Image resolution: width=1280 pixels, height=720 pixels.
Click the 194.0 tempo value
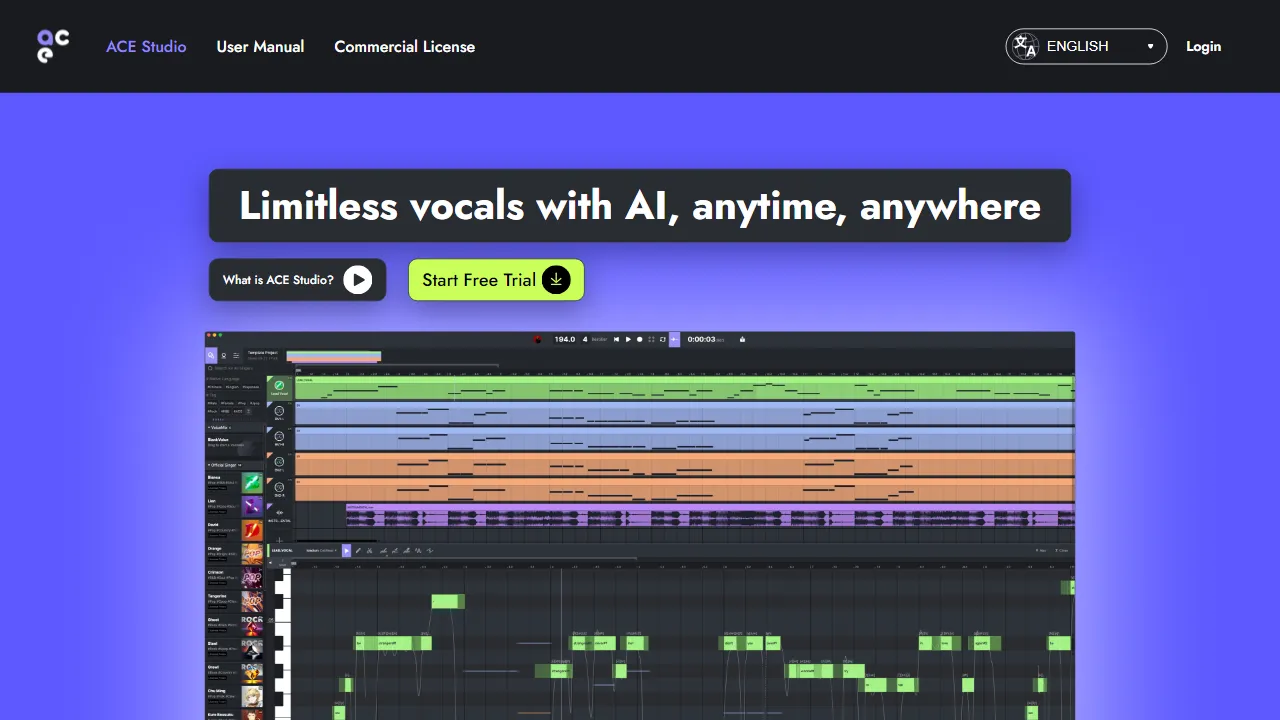(564, 340)
